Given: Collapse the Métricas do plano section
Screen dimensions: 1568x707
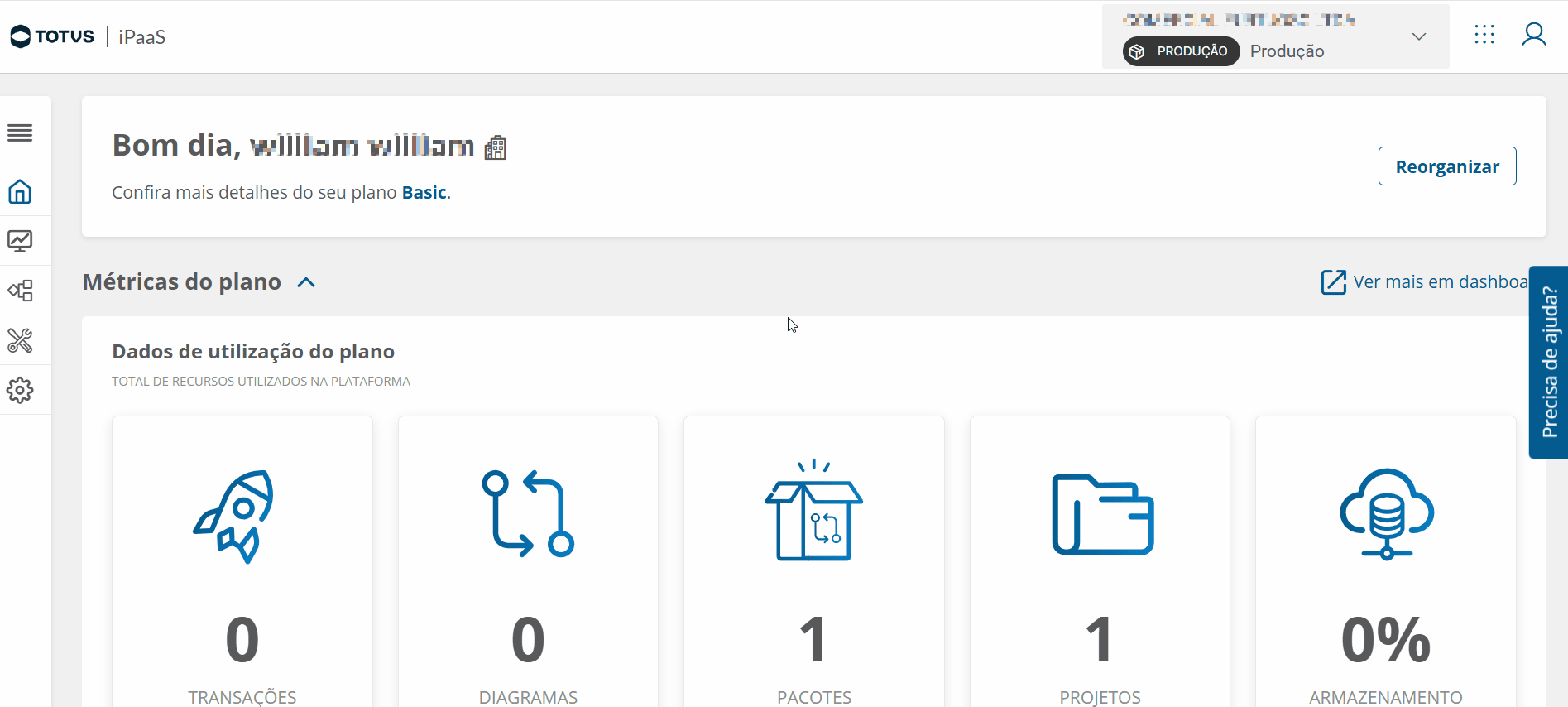Looking at the screenshot, I should 306,282.
